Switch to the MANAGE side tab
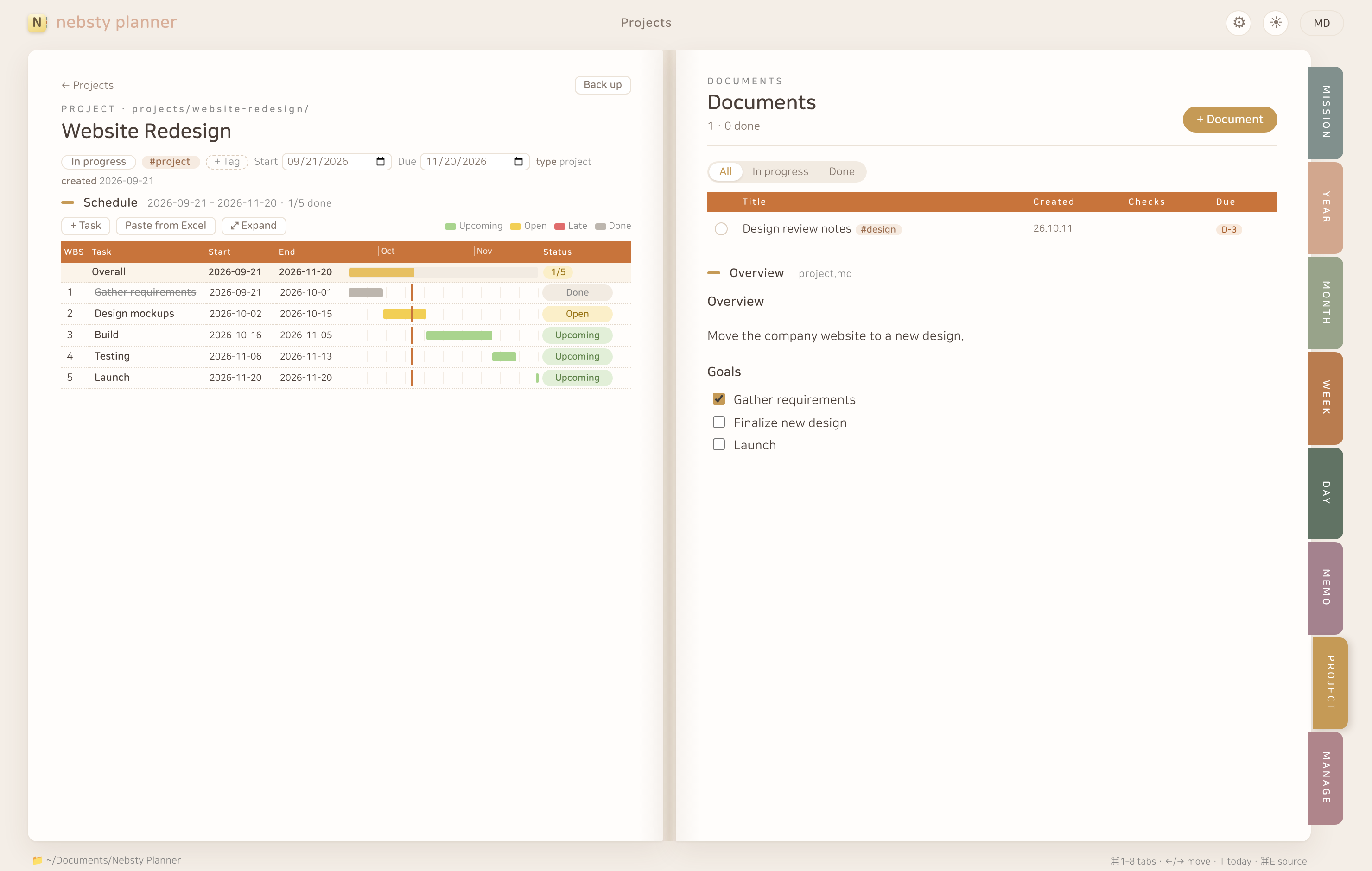The image size is (1372, 871). [x=1326, y=778]
